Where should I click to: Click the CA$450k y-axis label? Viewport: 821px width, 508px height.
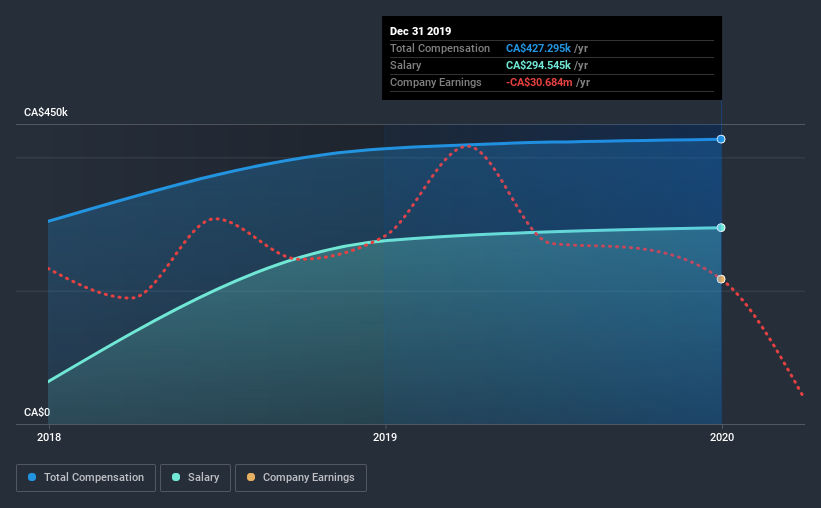46,113
